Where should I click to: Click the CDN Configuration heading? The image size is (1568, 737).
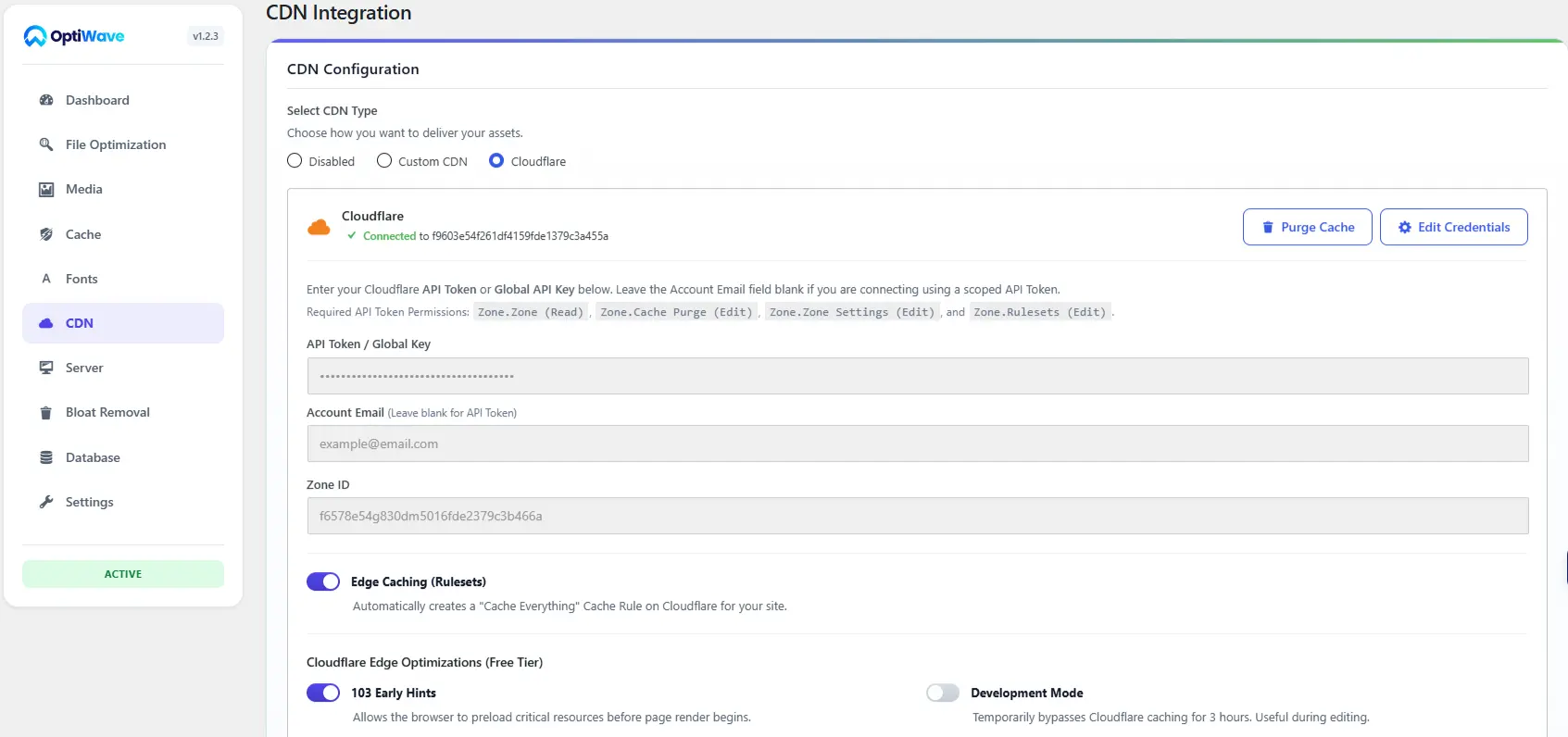tap(353, 69)
